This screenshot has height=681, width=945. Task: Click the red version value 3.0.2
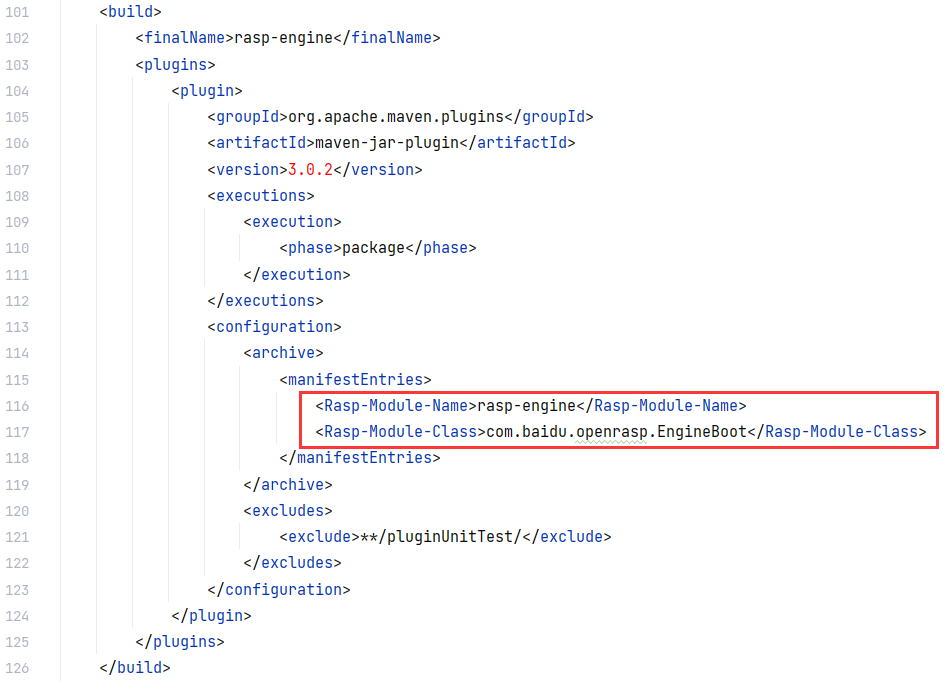[310, 170]
